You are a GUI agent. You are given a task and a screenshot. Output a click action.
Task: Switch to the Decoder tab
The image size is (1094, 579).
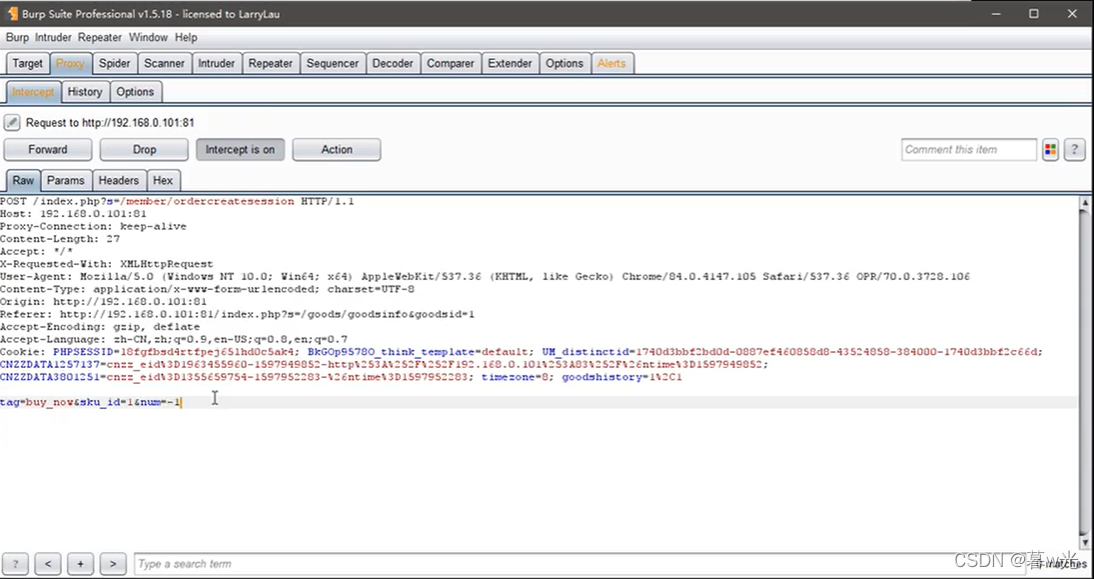click(393, 63)
